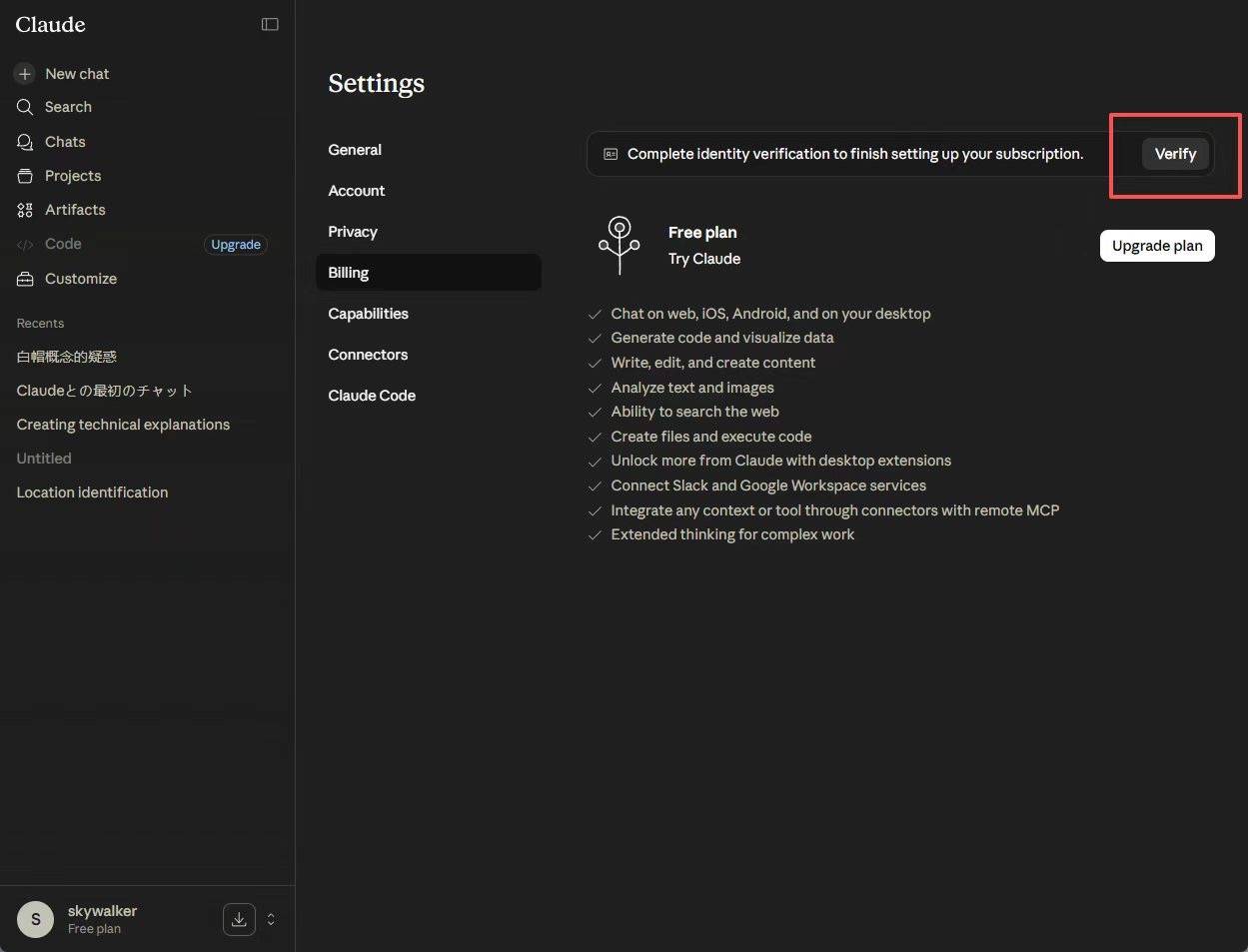Click 'Write, edit, and create content' feature
The width and height of the screenshot is (1248, 952).
tap(713, 363)
